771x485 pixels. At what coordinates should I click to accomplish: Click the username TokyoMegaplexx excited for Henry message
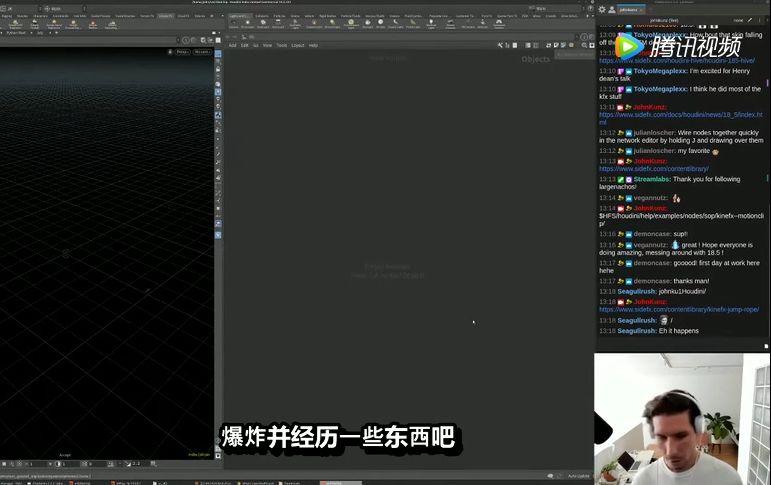coord(660,71)
